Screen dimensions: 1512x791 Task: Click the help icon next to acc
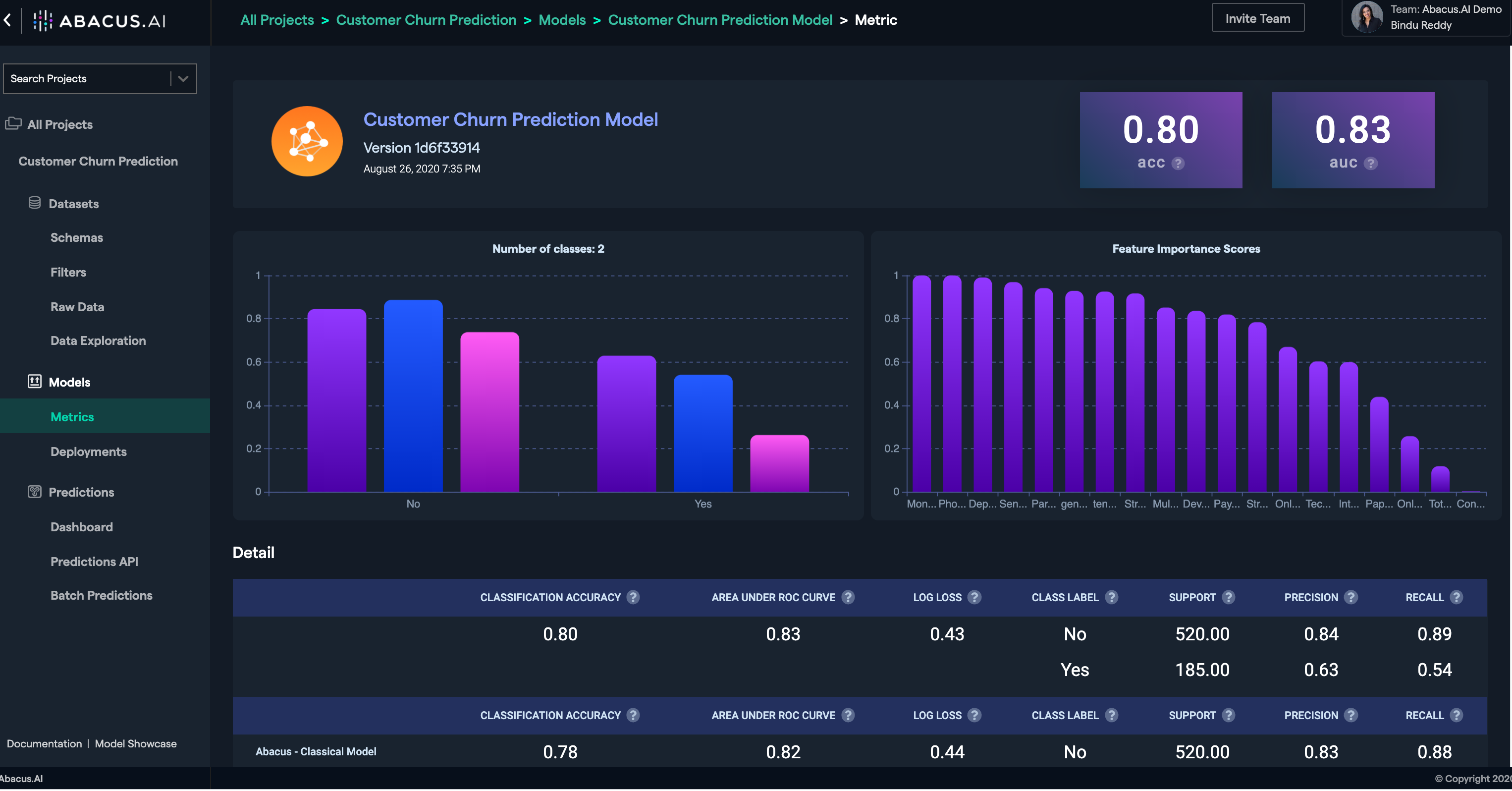[1178, 163]
